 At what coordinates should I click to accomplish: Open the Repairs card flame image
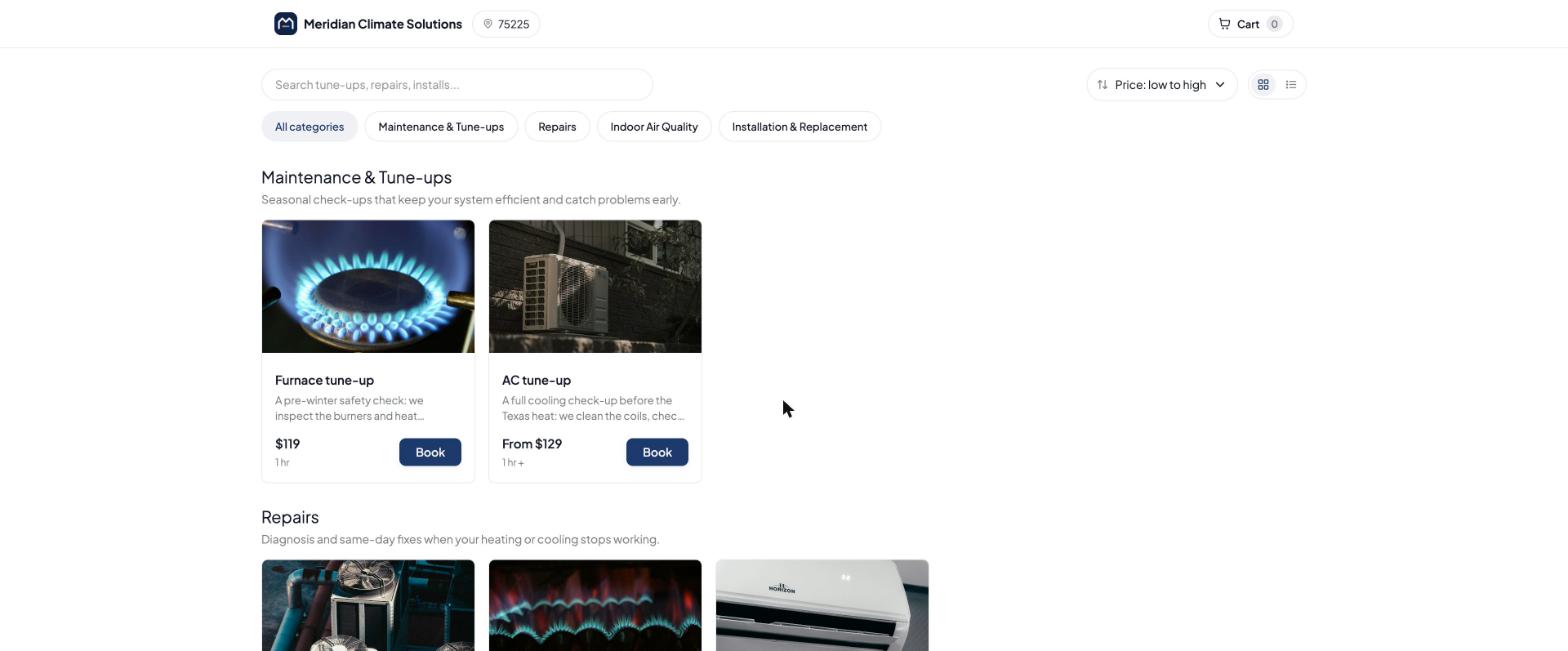pyautogui.click(x=595, y=605)
